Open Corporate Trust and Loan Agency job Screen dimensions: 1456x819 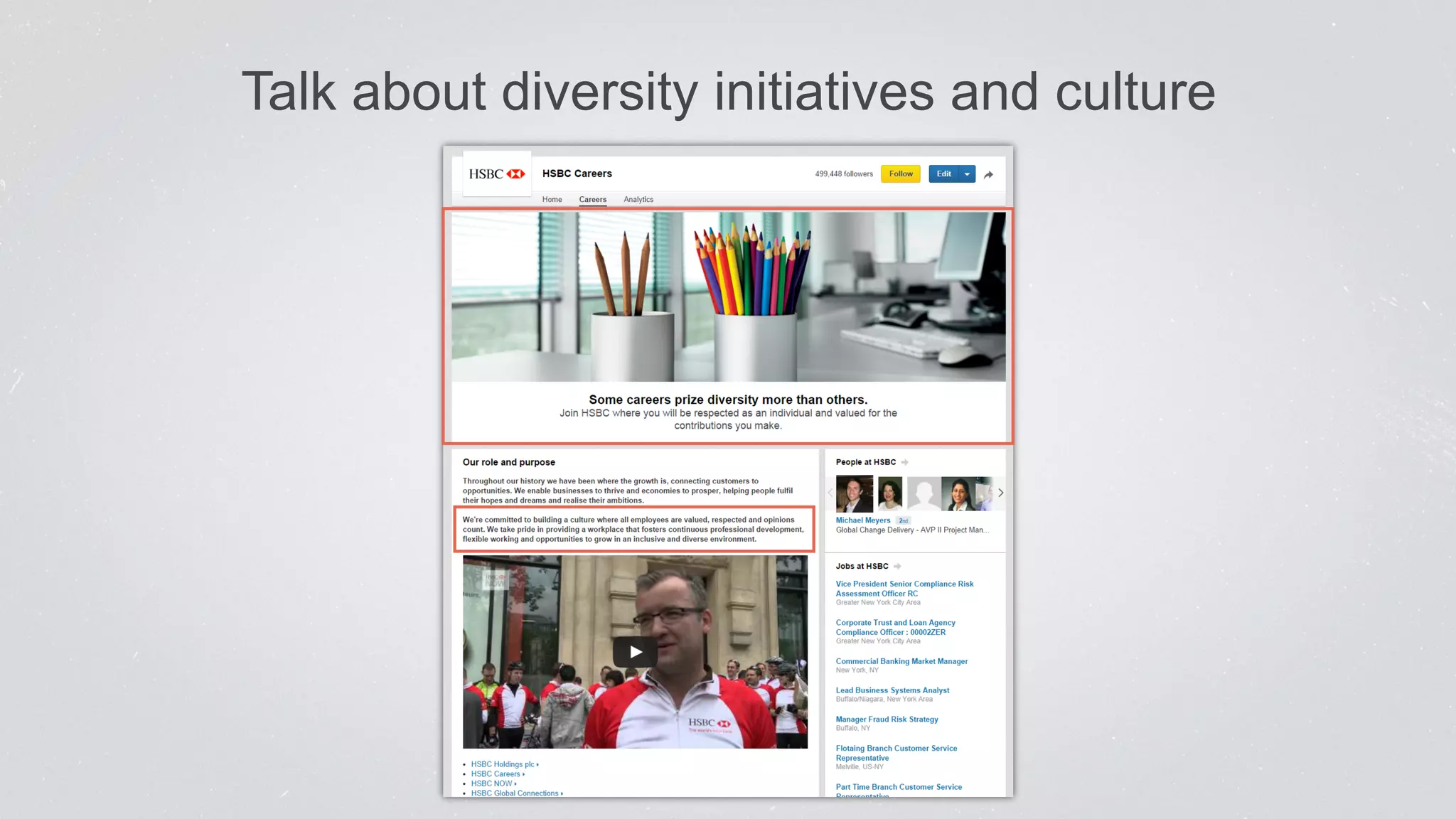(895, 627)
